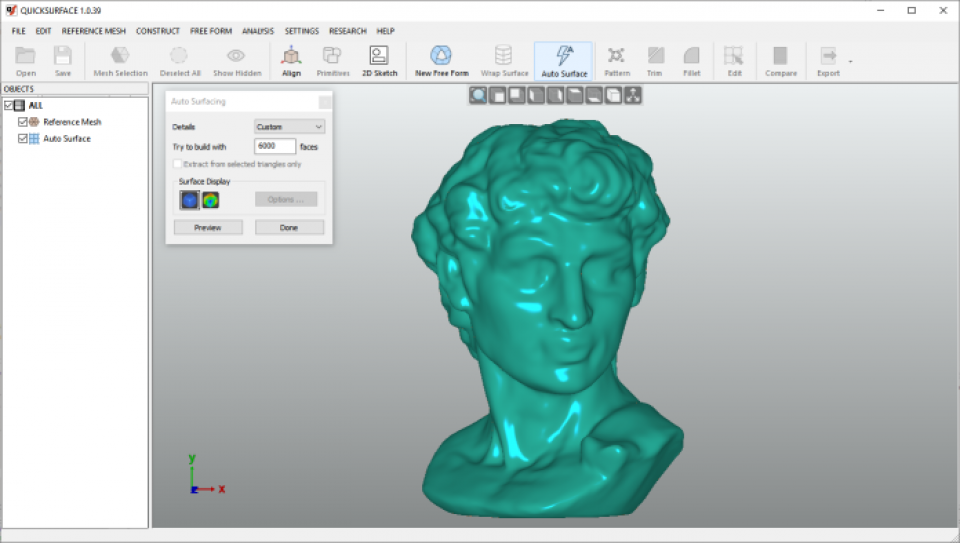Click the axes orientation view icon
The image size is (960, 543).
pyautogui.click(x=632, y=95)
